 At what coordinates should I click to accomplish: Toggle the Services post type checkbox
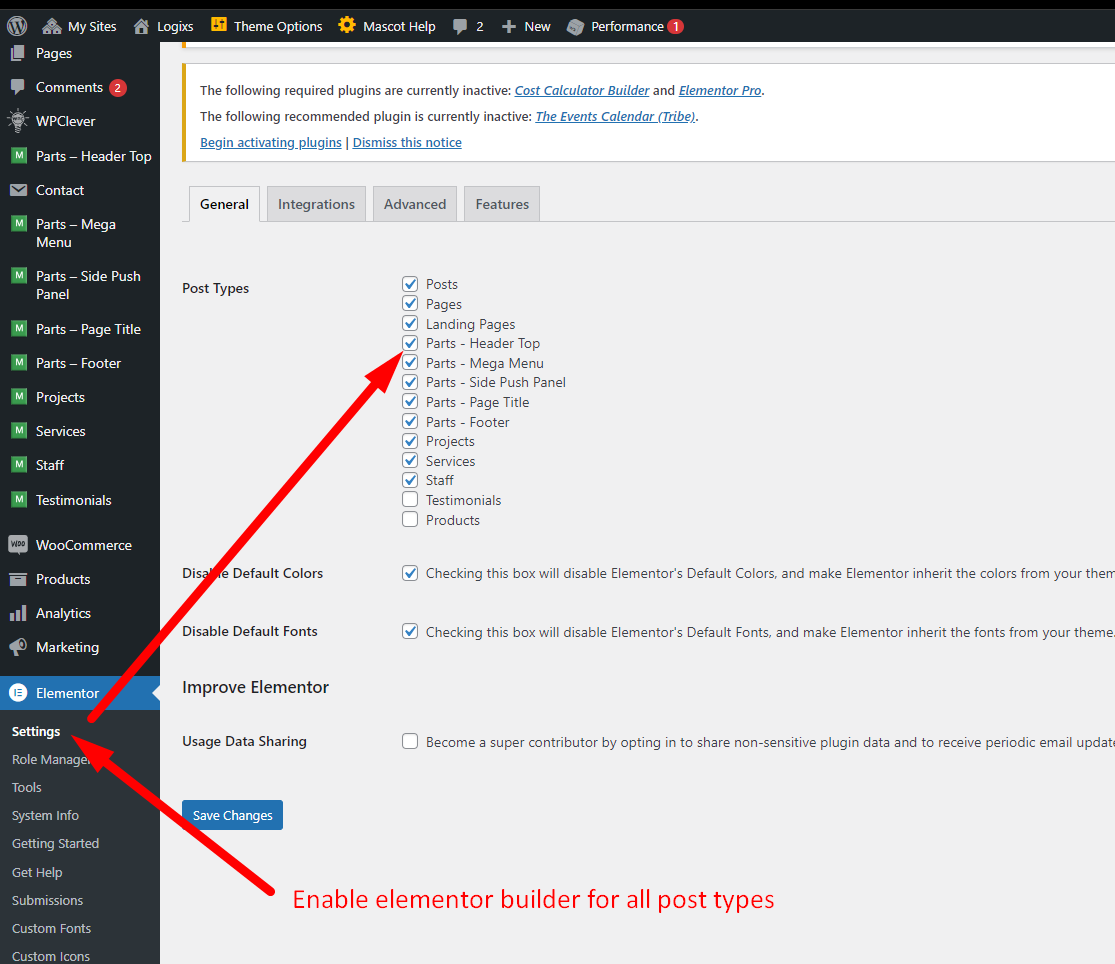[410, 461]
